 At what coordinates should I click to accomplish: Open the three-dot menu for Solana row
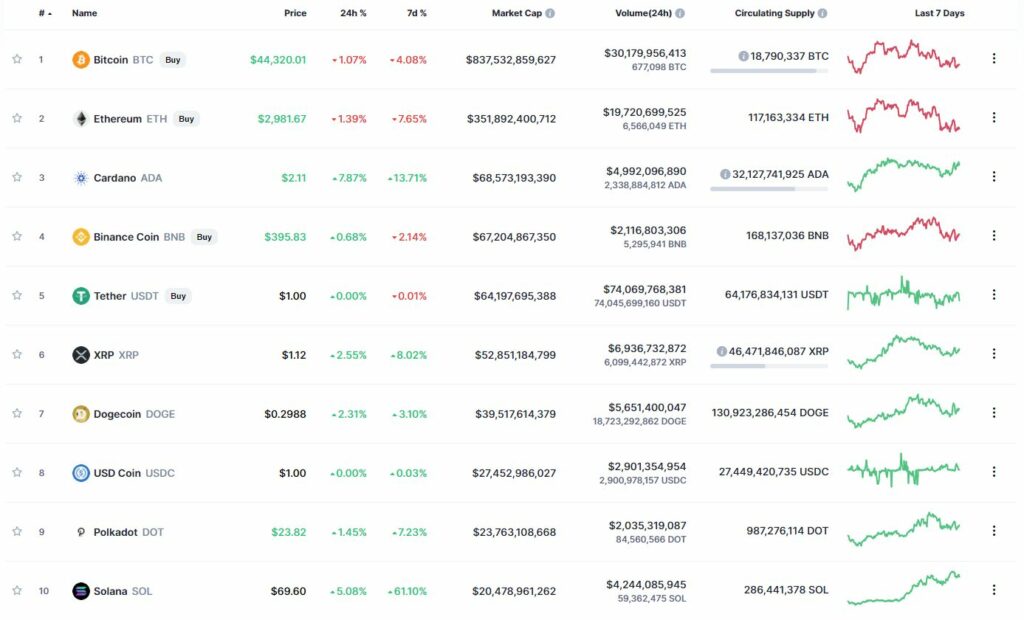pos(994,590)
